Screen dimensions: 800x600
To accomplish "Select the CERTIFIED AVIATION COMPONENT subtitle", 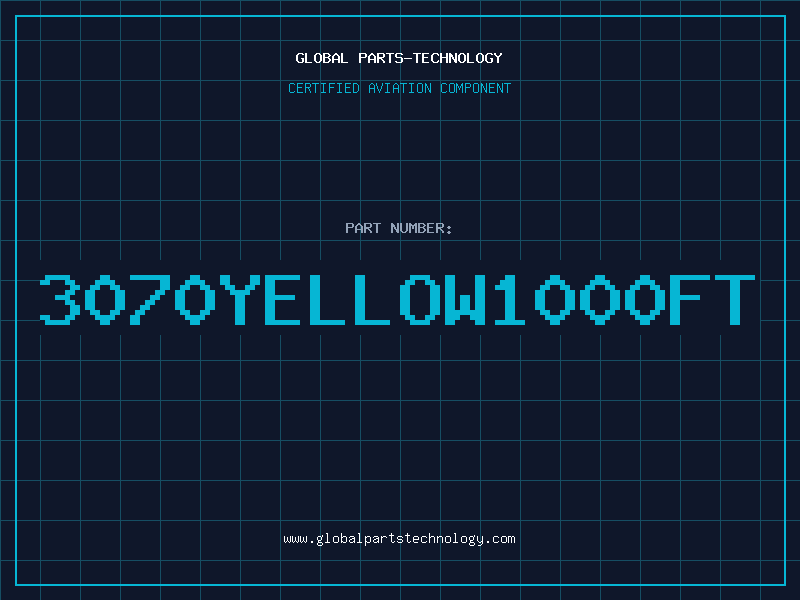I will click(x=399, y=88).
